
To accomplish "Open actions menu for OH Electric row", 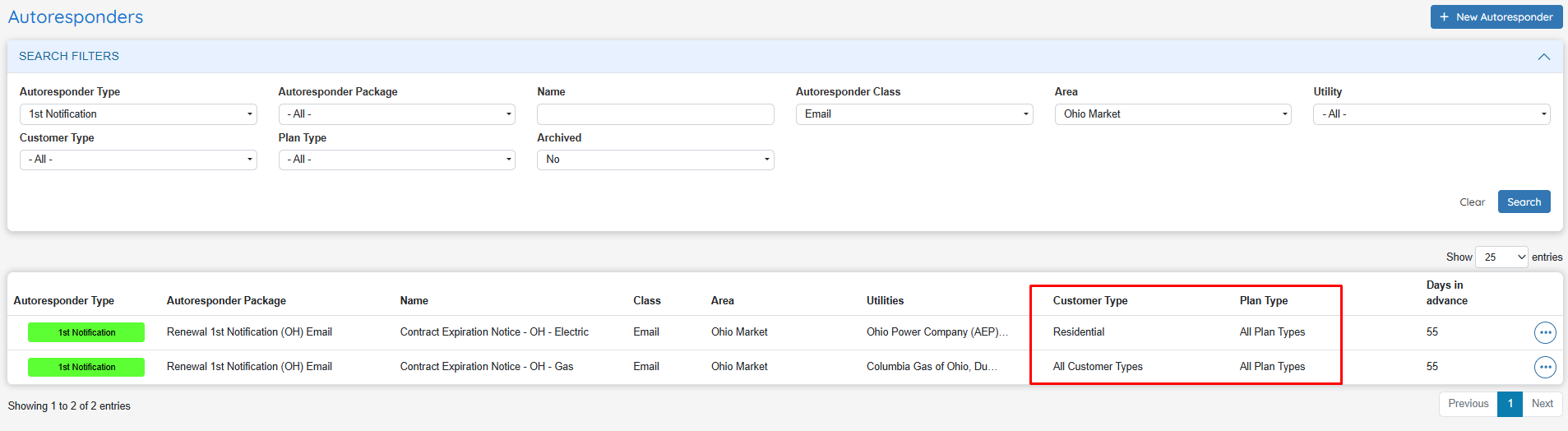I will pyautogui.click(x=1545, y=332).
